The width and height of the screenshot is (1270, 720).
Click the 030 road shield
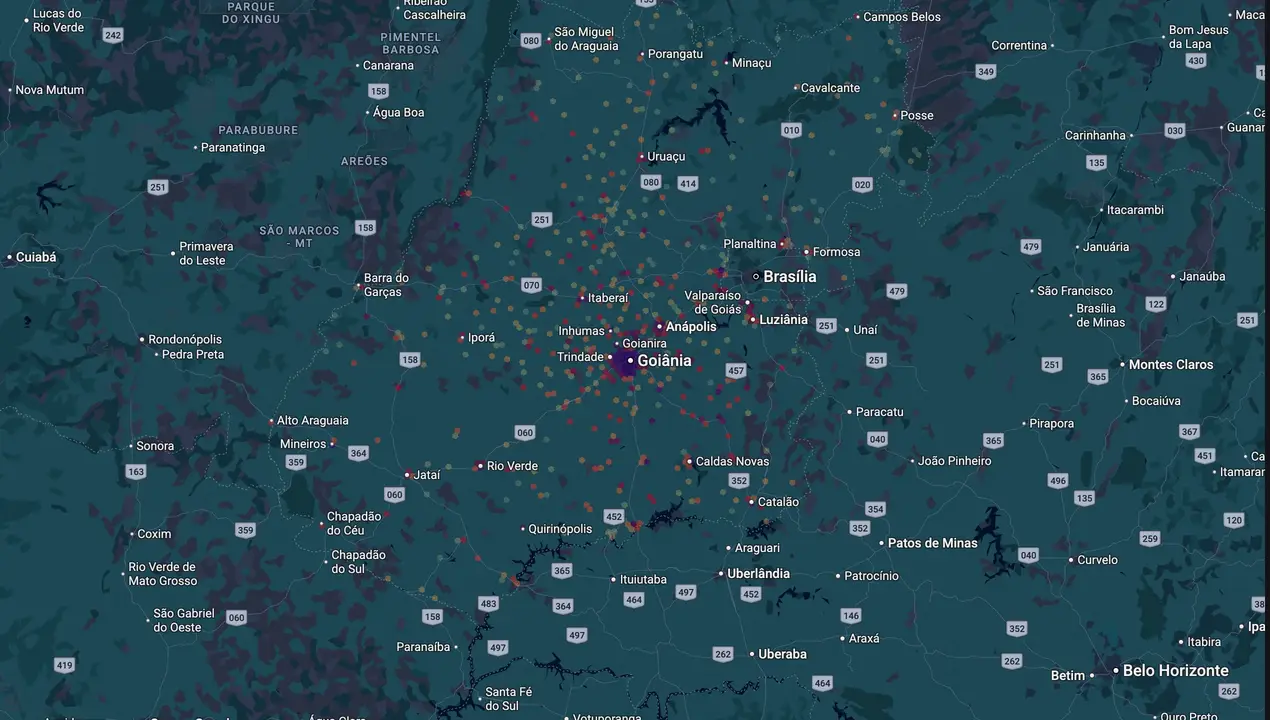(x=1175, y=131)
